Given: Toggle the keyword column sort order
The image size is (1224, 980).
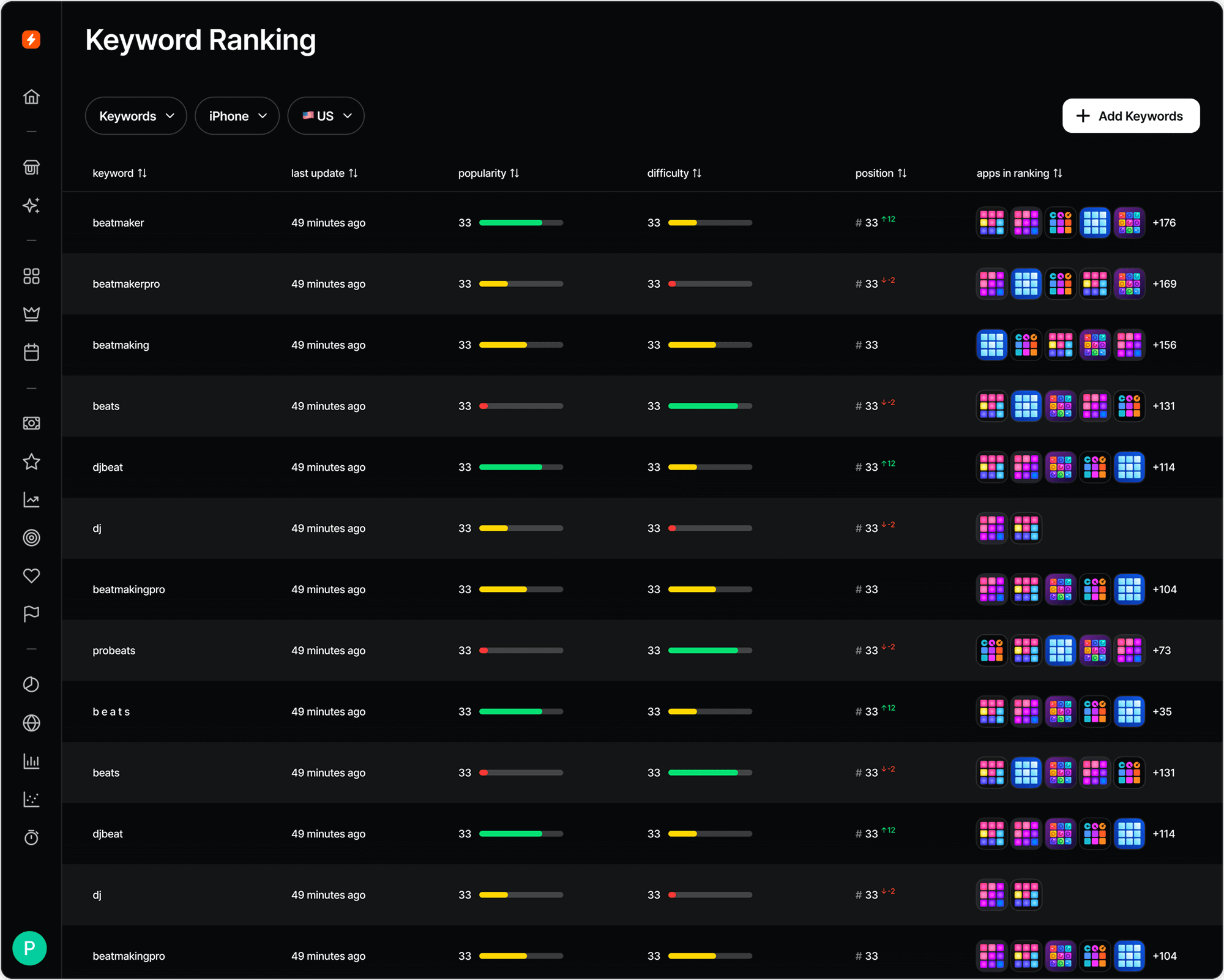Looking at the screenshot, I should tap(143, 173).
